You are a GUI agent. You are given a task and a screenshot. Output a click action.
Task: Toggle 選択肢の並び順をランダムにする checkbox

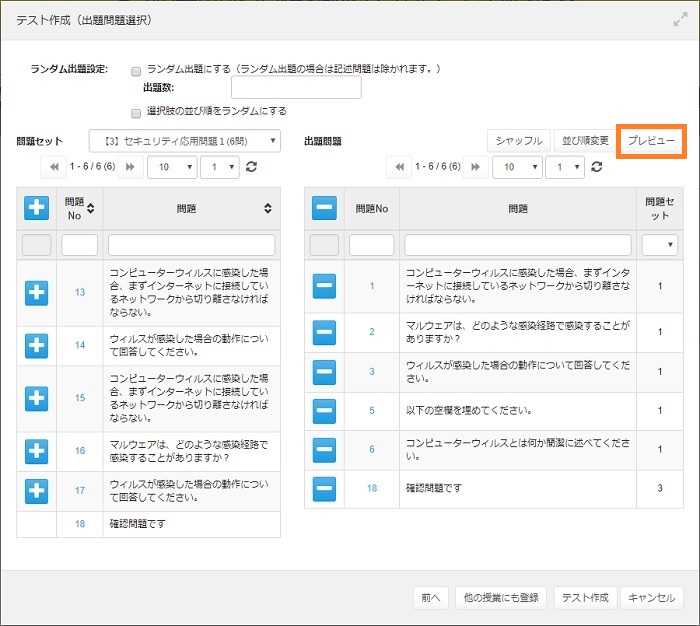pyautogui.click(x=136, y=112)
